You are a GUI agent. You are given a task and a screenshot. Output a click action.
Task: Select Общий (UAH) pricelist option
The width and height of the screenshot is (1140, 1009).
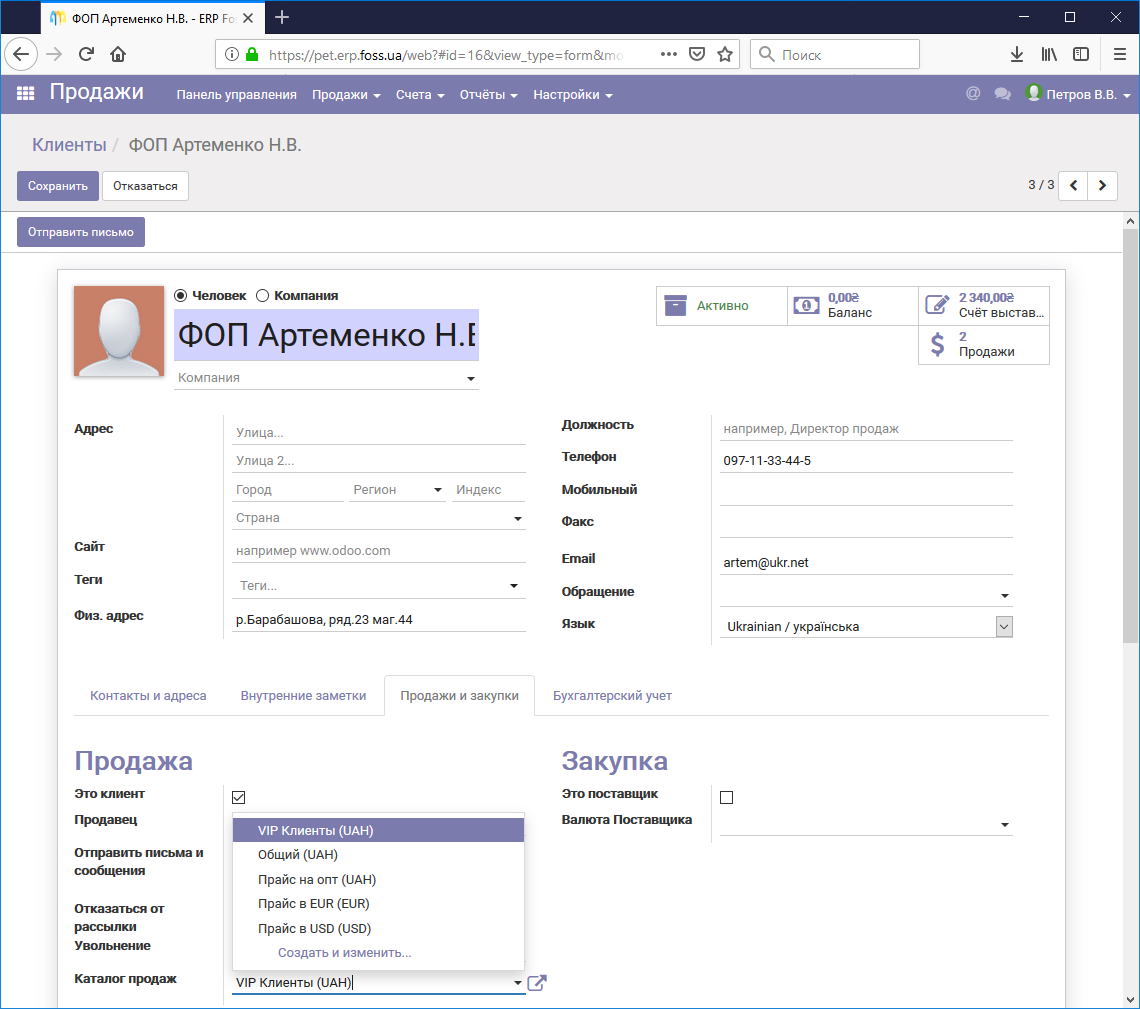click(378, 855)
